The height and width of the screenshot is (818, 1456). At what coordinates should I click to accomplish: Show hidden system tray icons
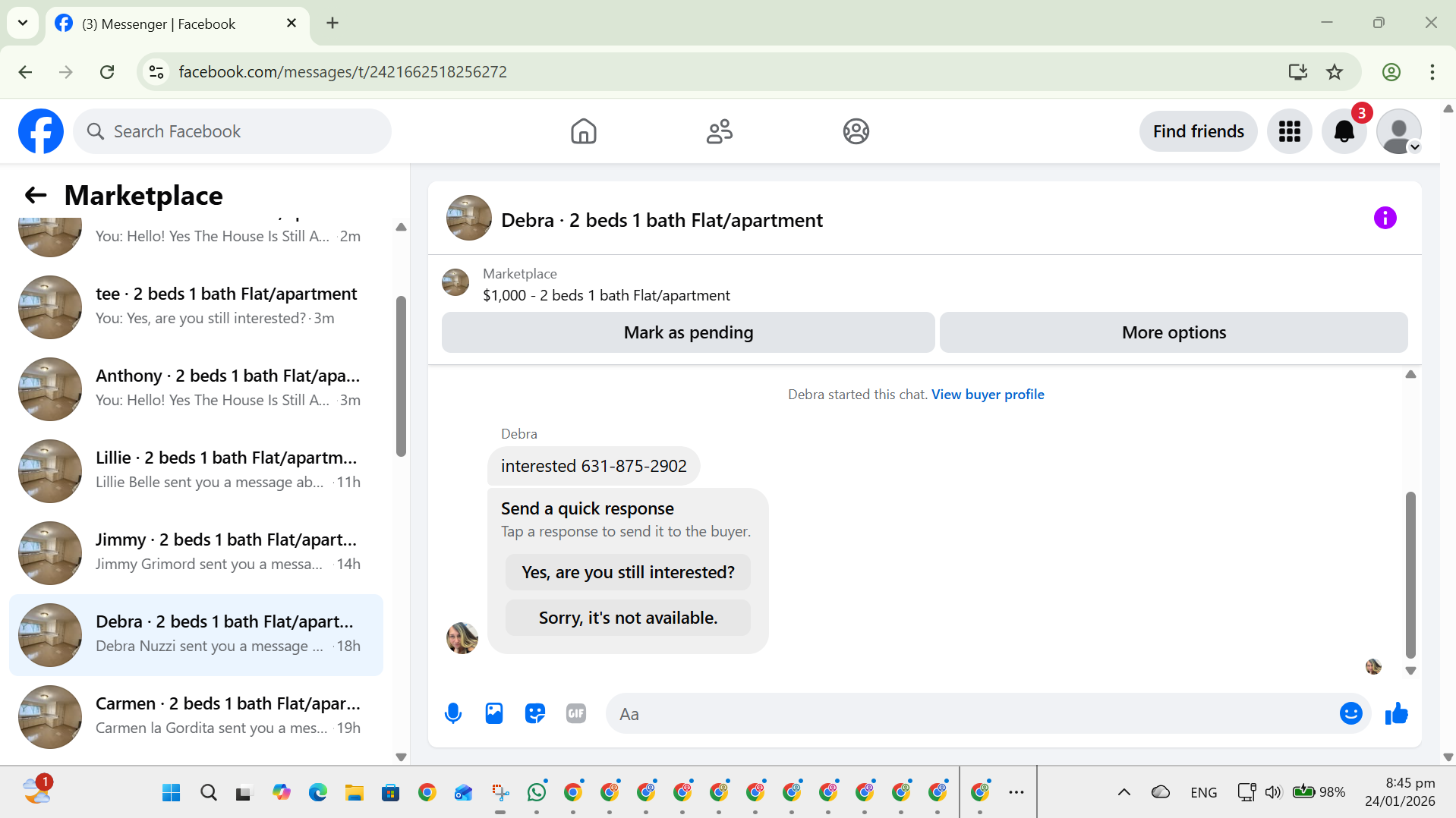coord(1124,792)
